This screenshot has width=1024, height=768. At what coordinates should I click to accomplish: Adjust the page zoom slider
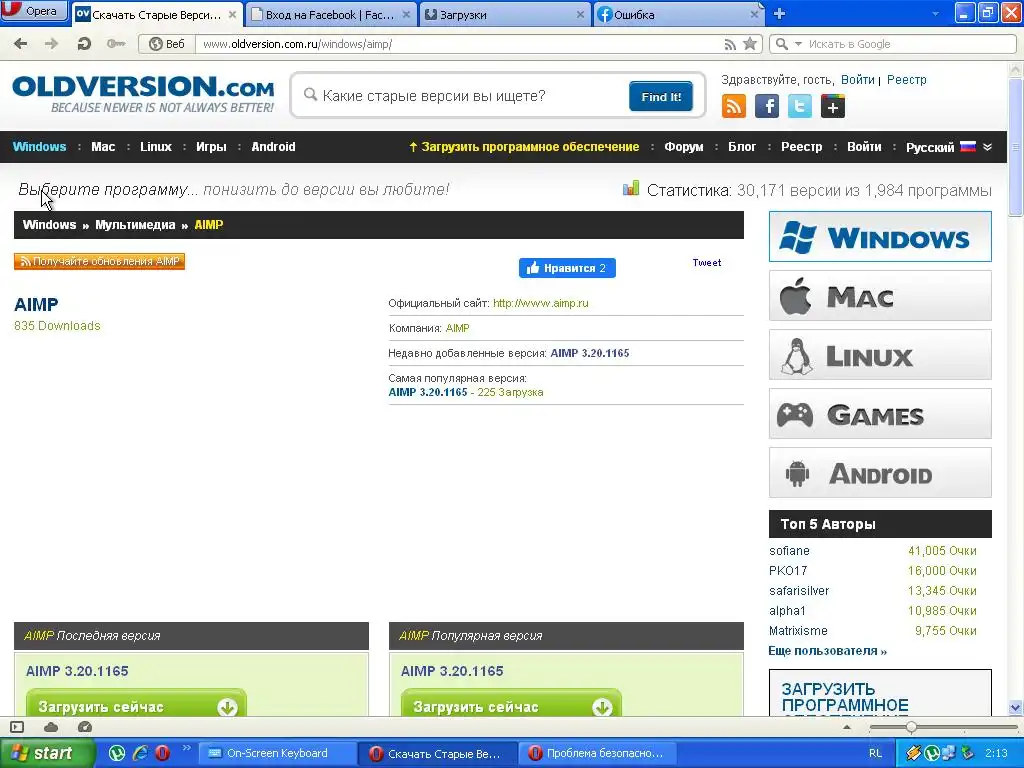pyautogui.click(x=910, y=727)
